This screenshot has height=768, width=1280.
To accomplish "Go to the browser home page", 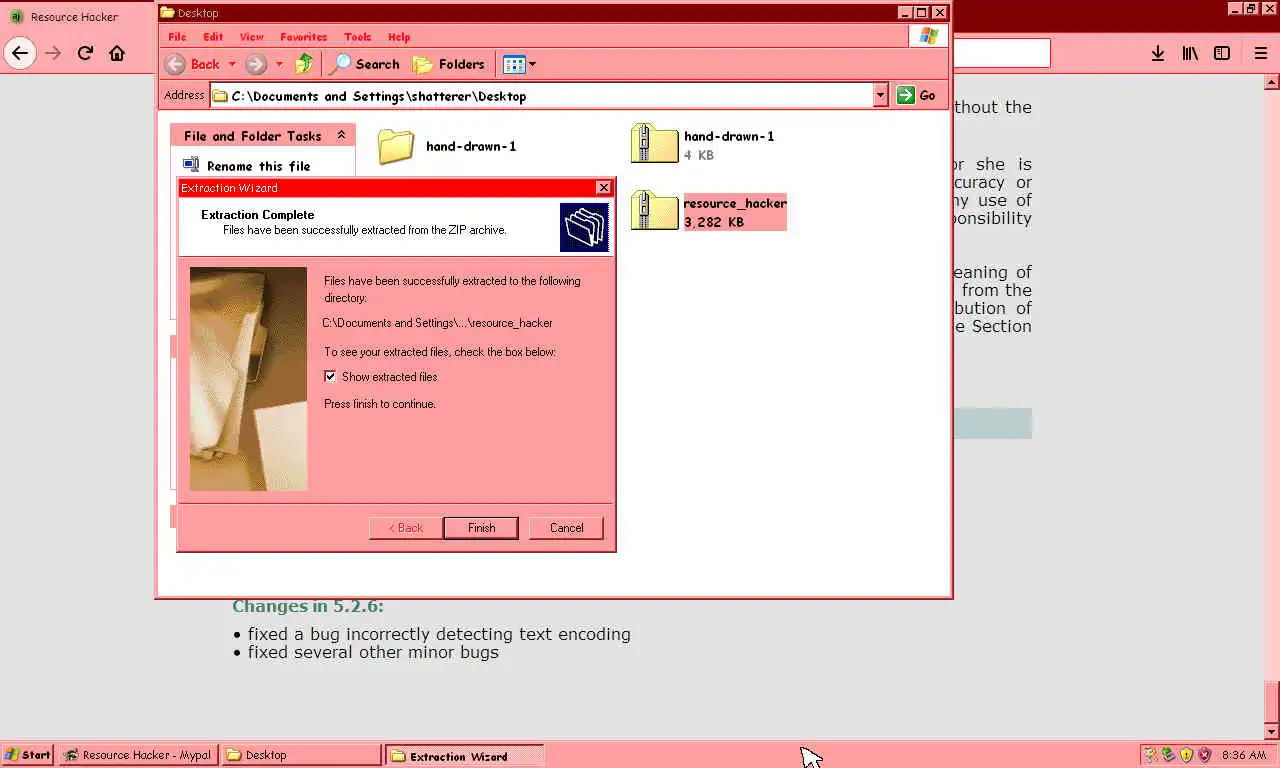I will [x=117, y=53].
